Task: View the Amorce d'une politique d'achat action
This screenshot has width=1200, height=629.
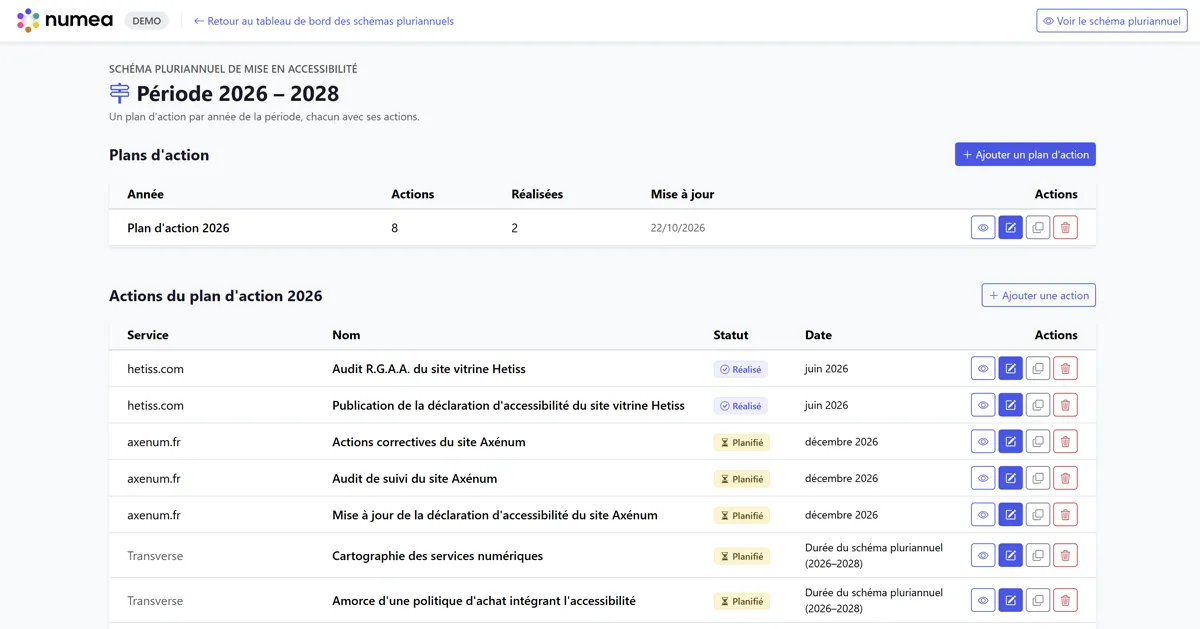Action: pos(983,600)
